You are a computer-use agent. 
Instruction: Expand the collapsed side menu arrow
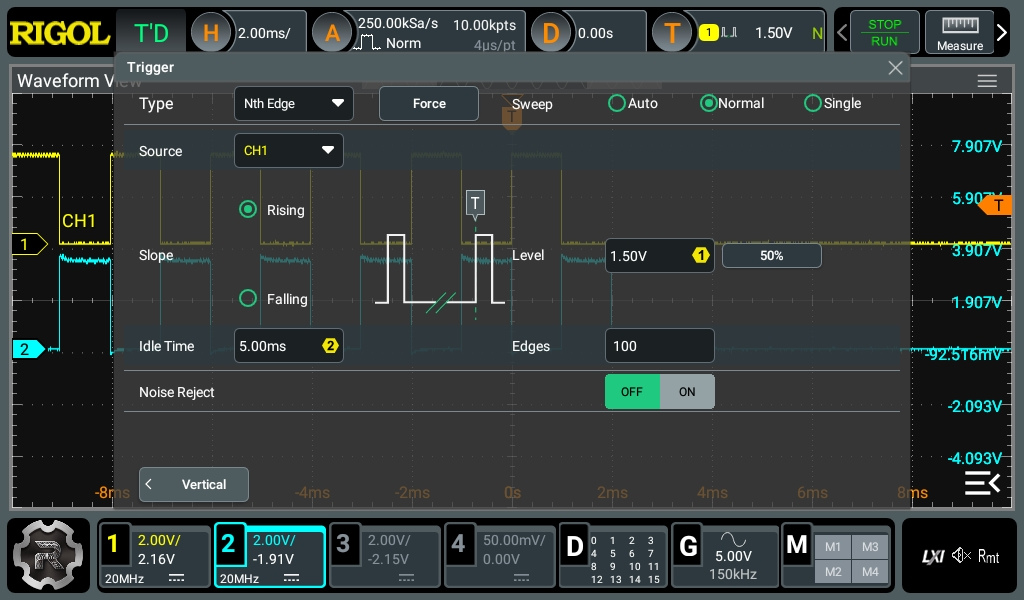click(981, 484)
